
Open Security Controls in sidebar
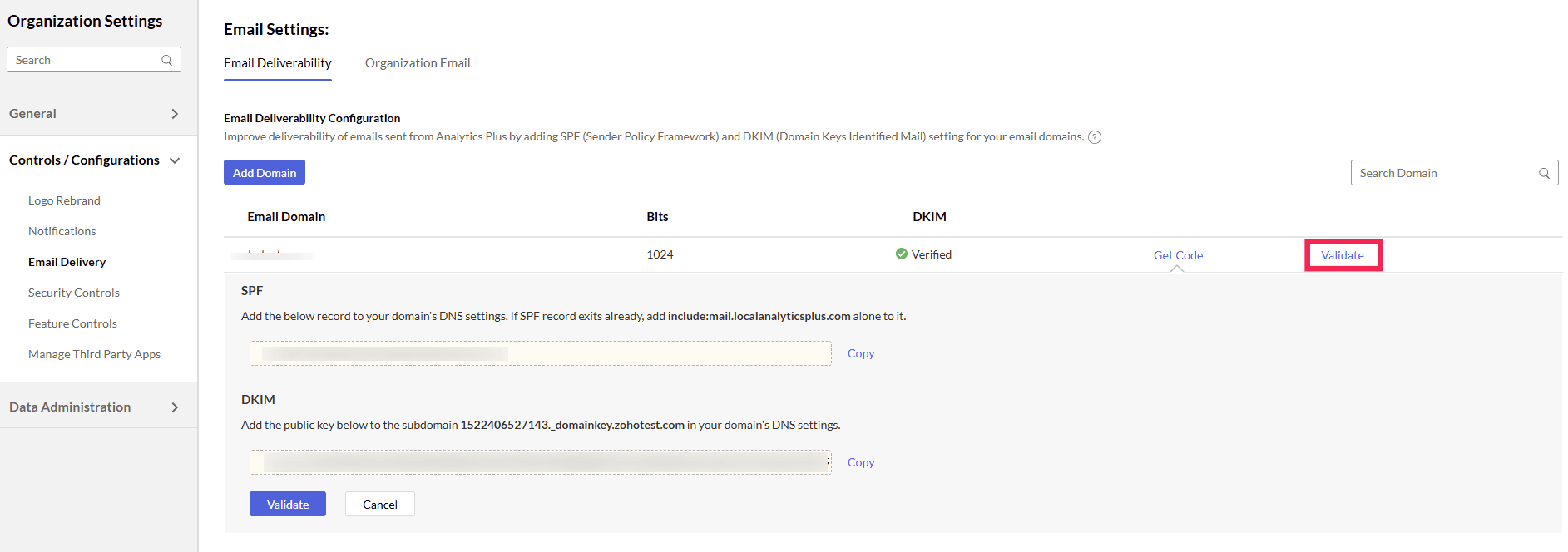tap(74, 293)
